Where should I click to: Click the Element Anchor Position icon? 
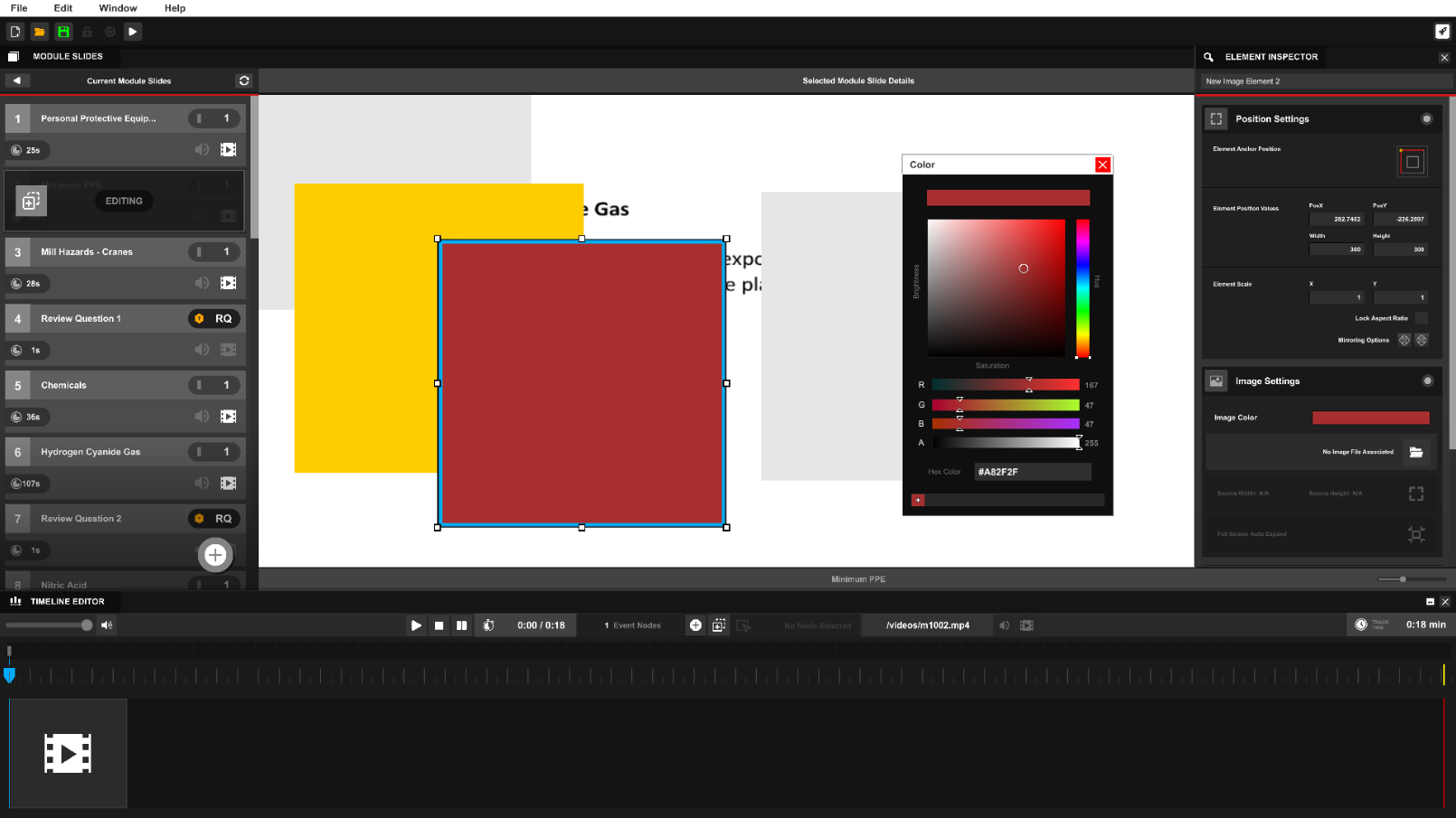[1412, 162]
